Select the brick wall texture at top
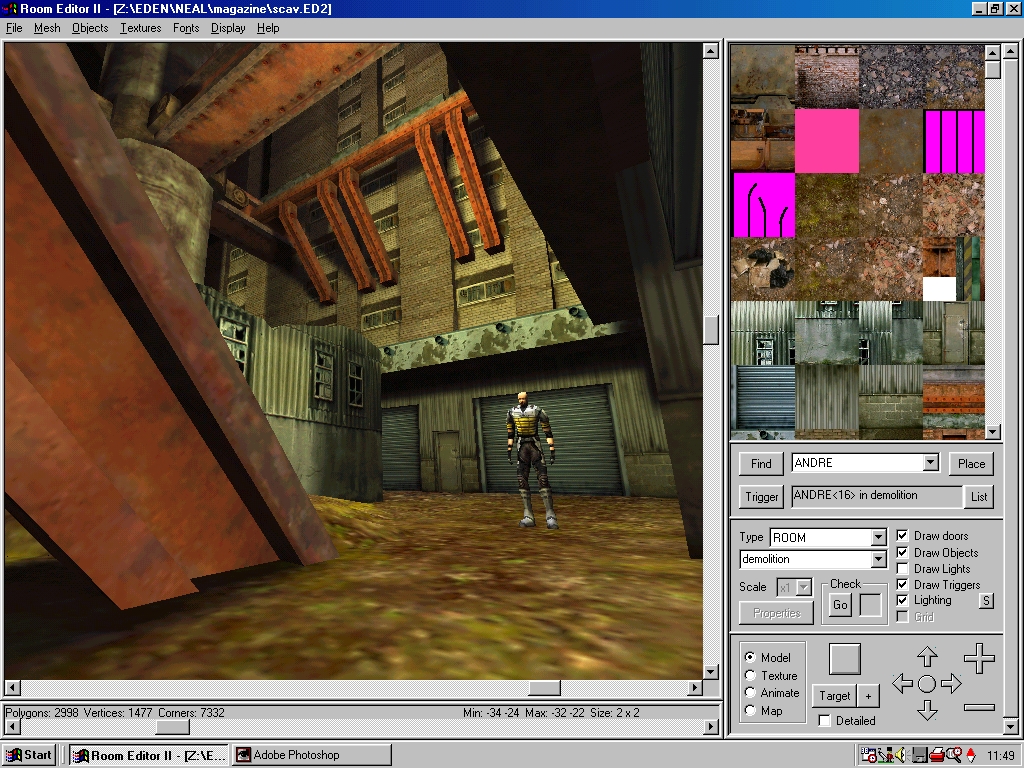Viewport: 1024px width, 768px height. (x=827, y=77)
